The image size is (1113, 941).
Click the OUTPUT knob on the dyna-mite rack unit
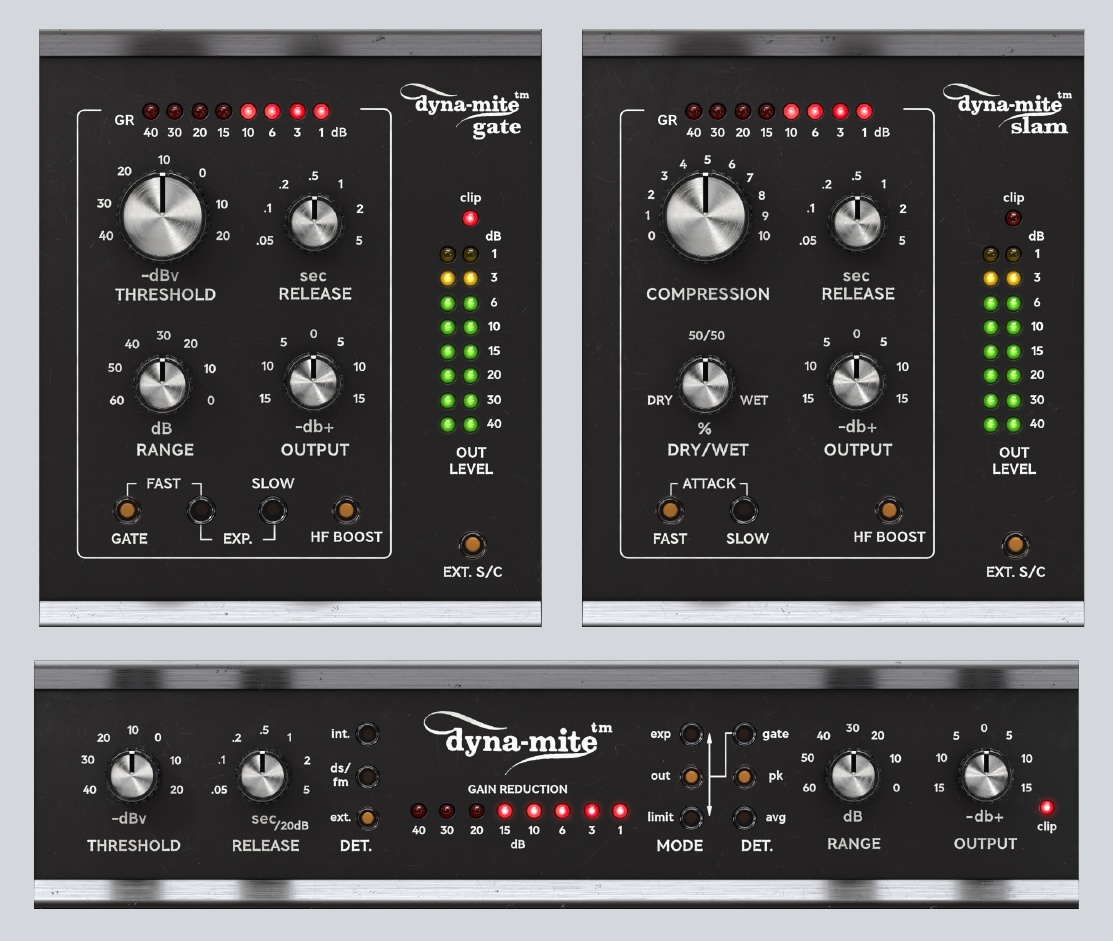click(x=985, y=774)
